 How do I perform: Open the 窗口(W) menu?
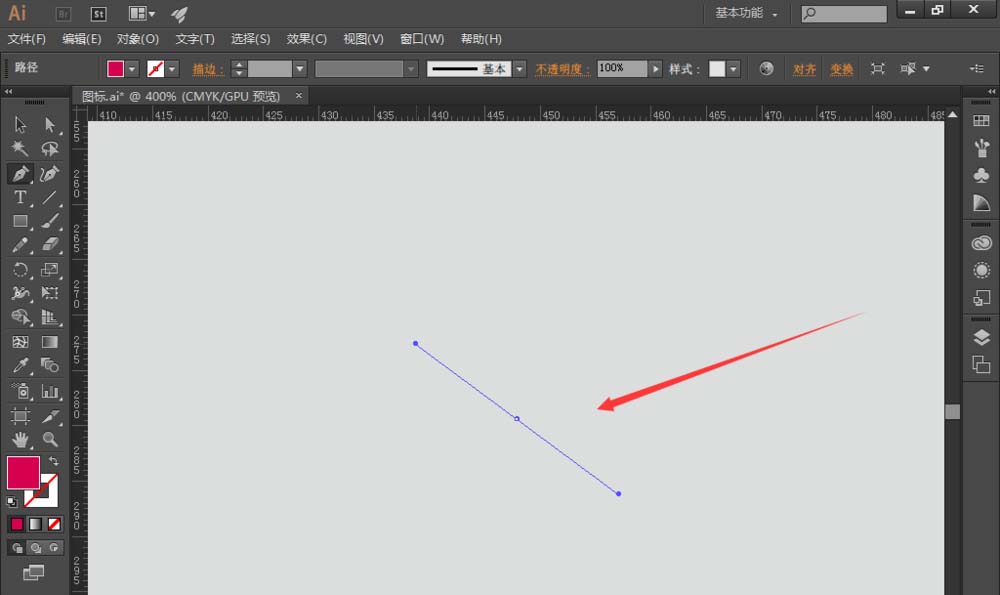422,39
